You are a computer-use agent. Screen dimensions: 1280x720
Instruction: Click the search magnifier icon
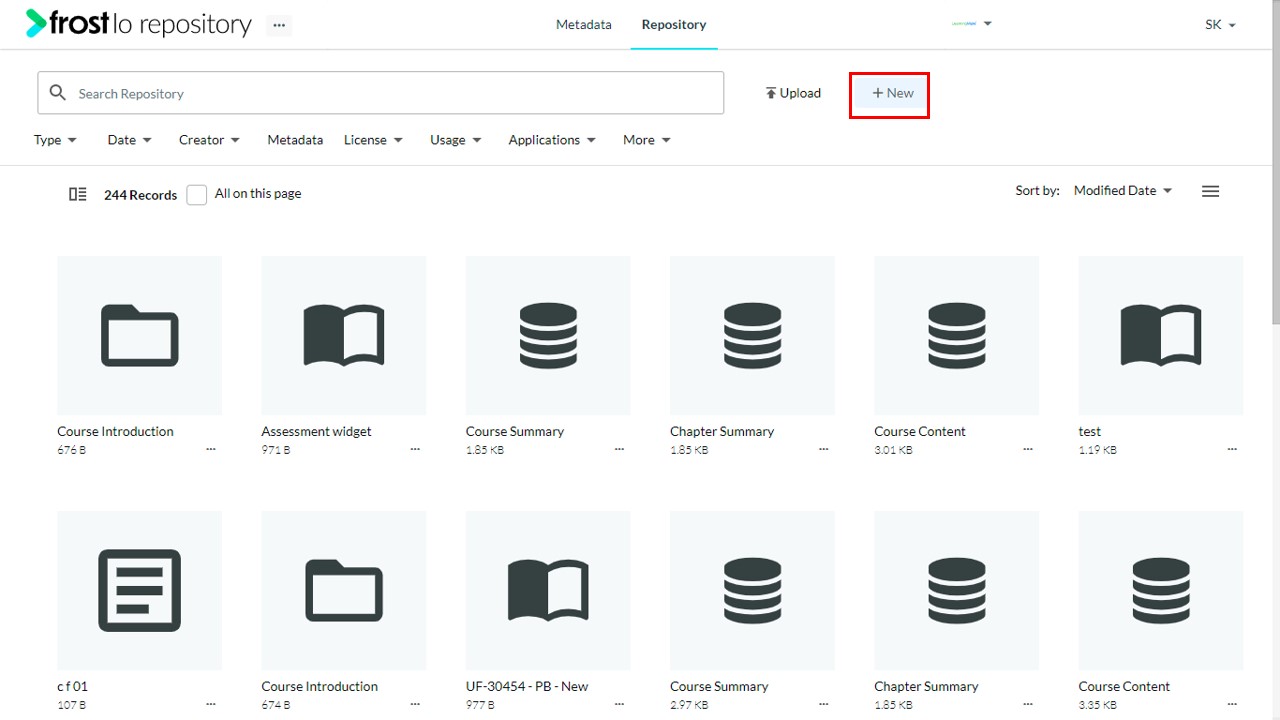58,93
